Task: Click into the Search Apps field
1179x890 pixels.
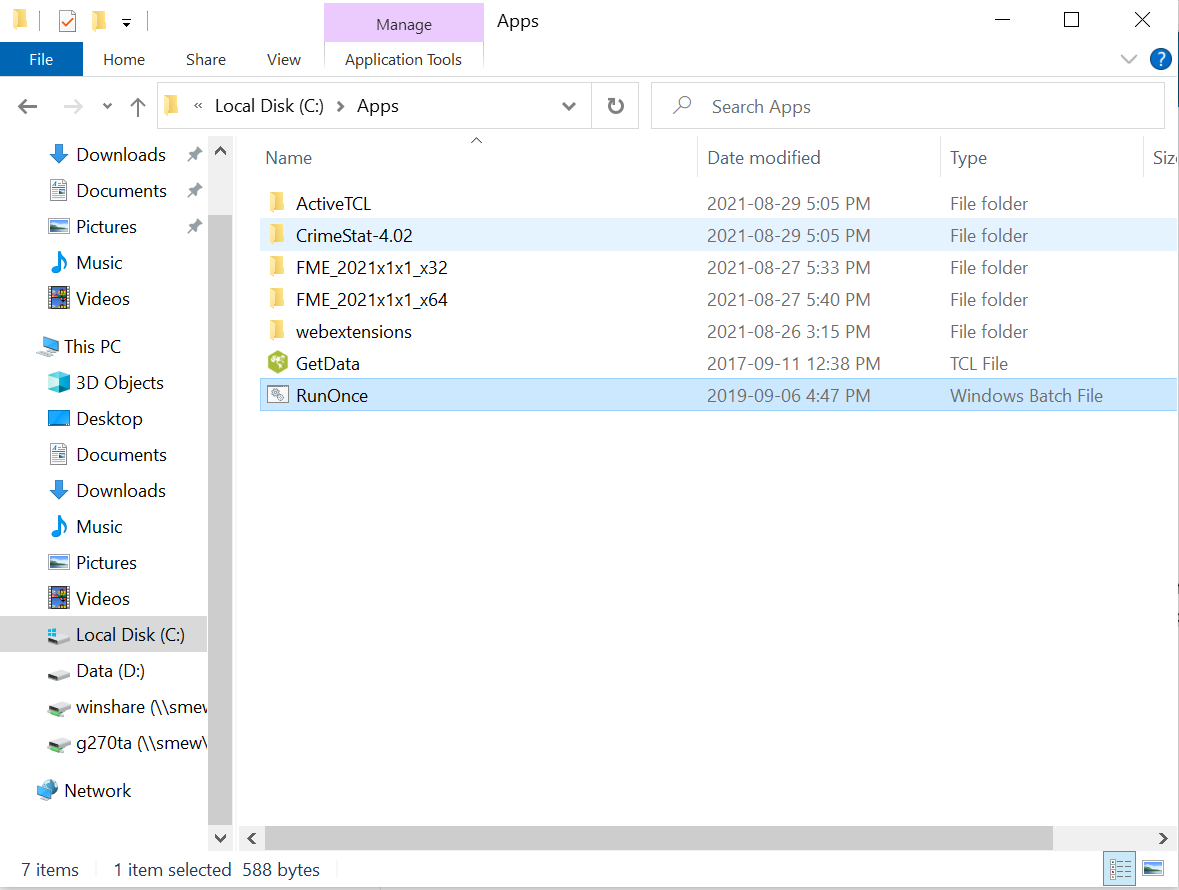Action: coord(908,106)
